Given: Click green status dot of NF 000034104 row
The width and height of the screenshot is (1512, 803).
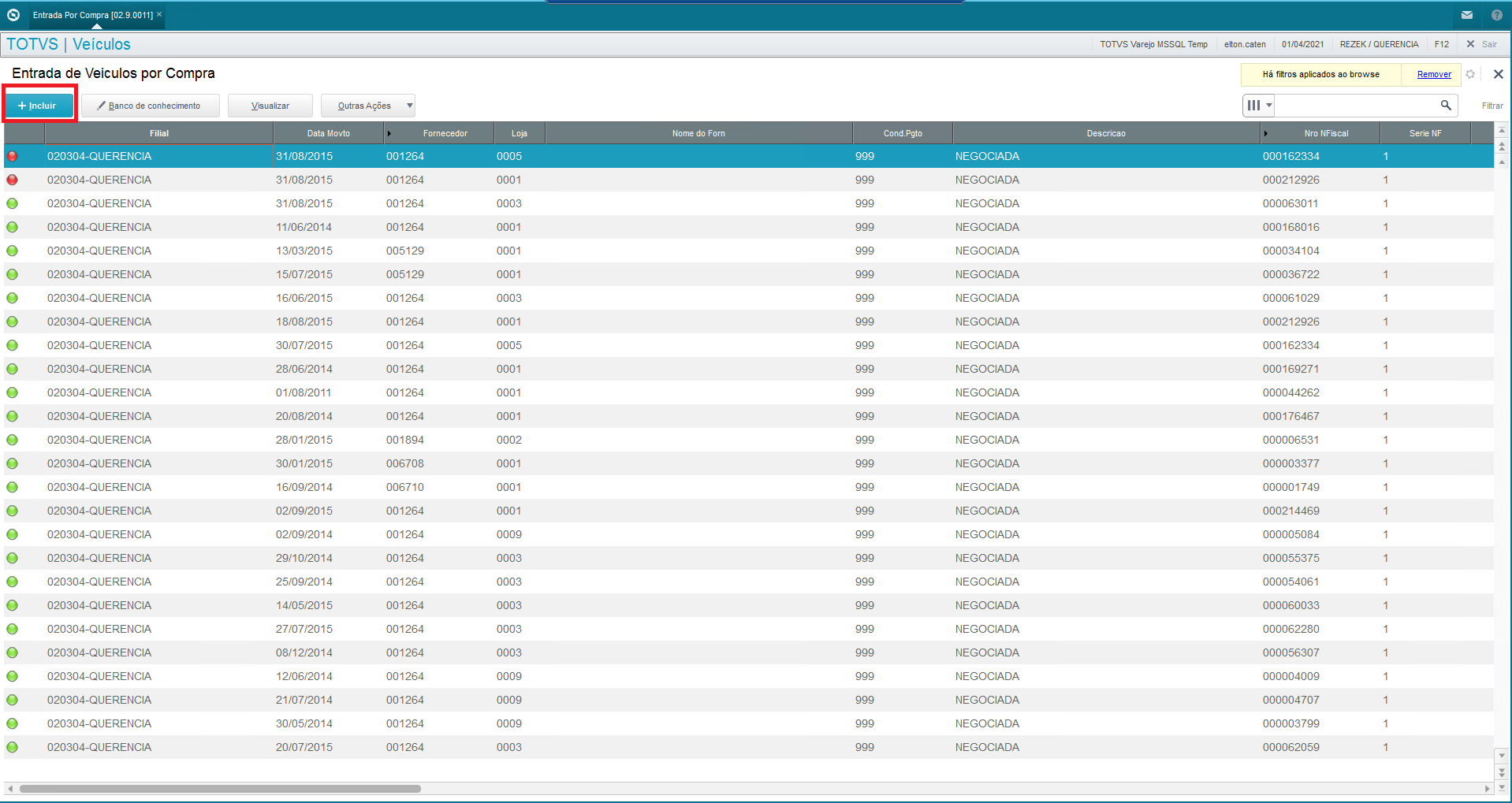Looking at the screenshot, I should [12, 251].
